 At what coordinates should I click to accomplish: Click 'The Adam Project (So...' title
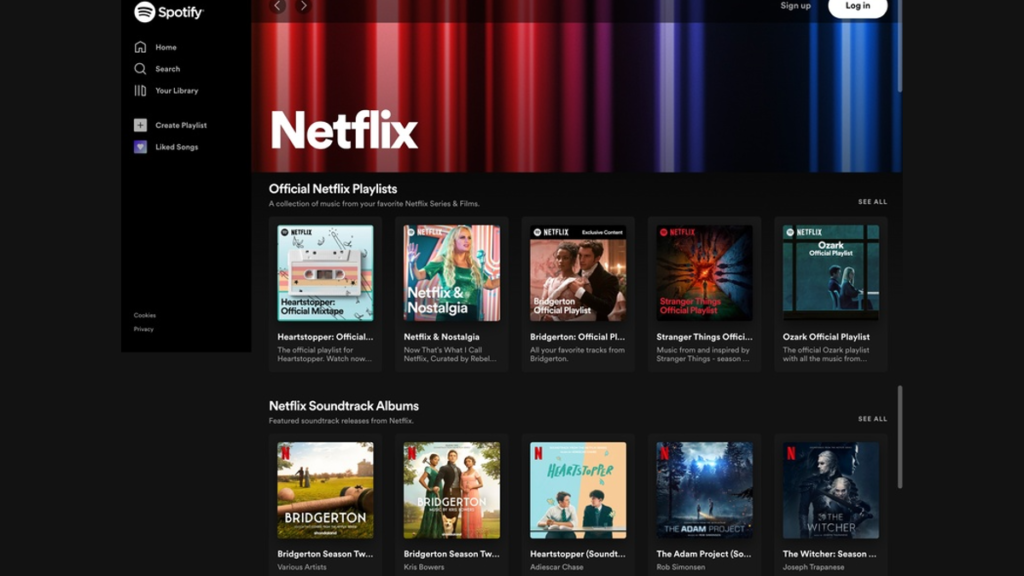pos(703,554)
